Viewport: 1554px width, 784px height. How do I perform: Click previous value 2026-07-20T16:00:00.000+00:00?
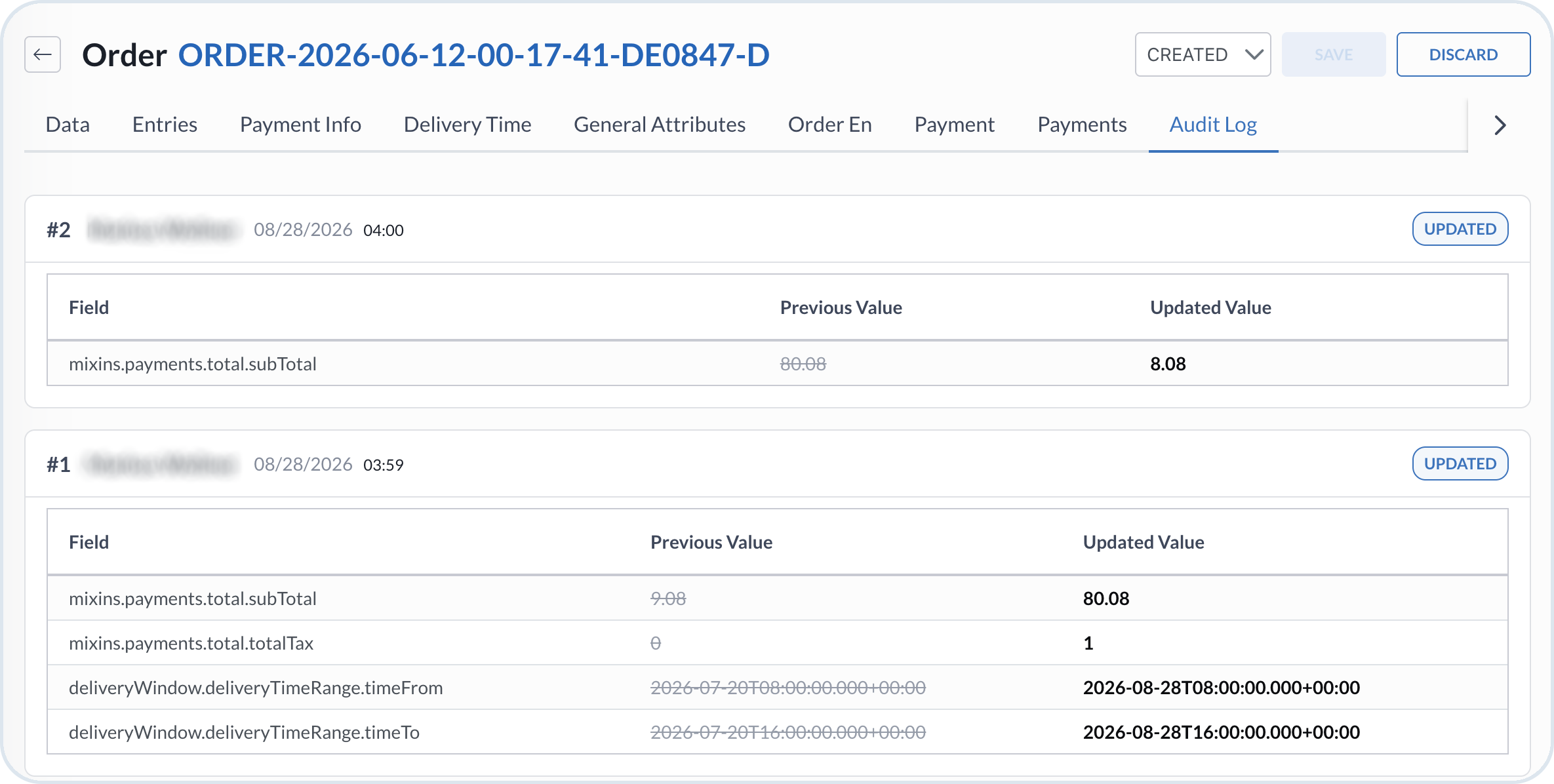coord(788,732)
